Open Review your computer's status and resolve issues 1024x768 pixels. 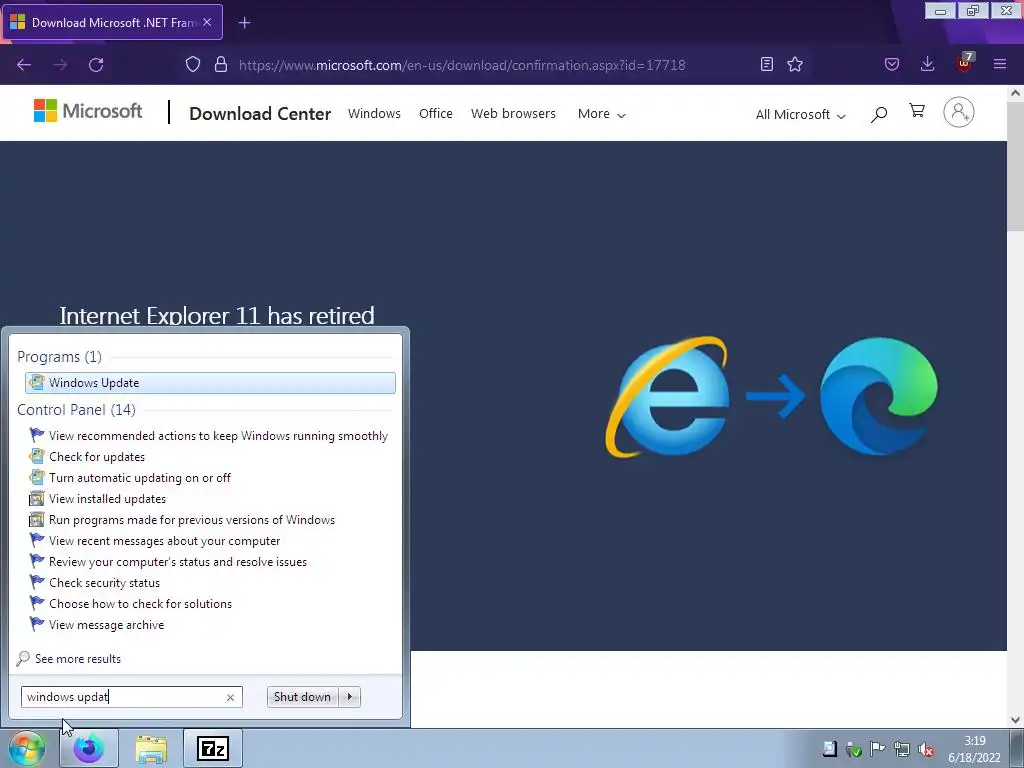[x=168, y=562]
